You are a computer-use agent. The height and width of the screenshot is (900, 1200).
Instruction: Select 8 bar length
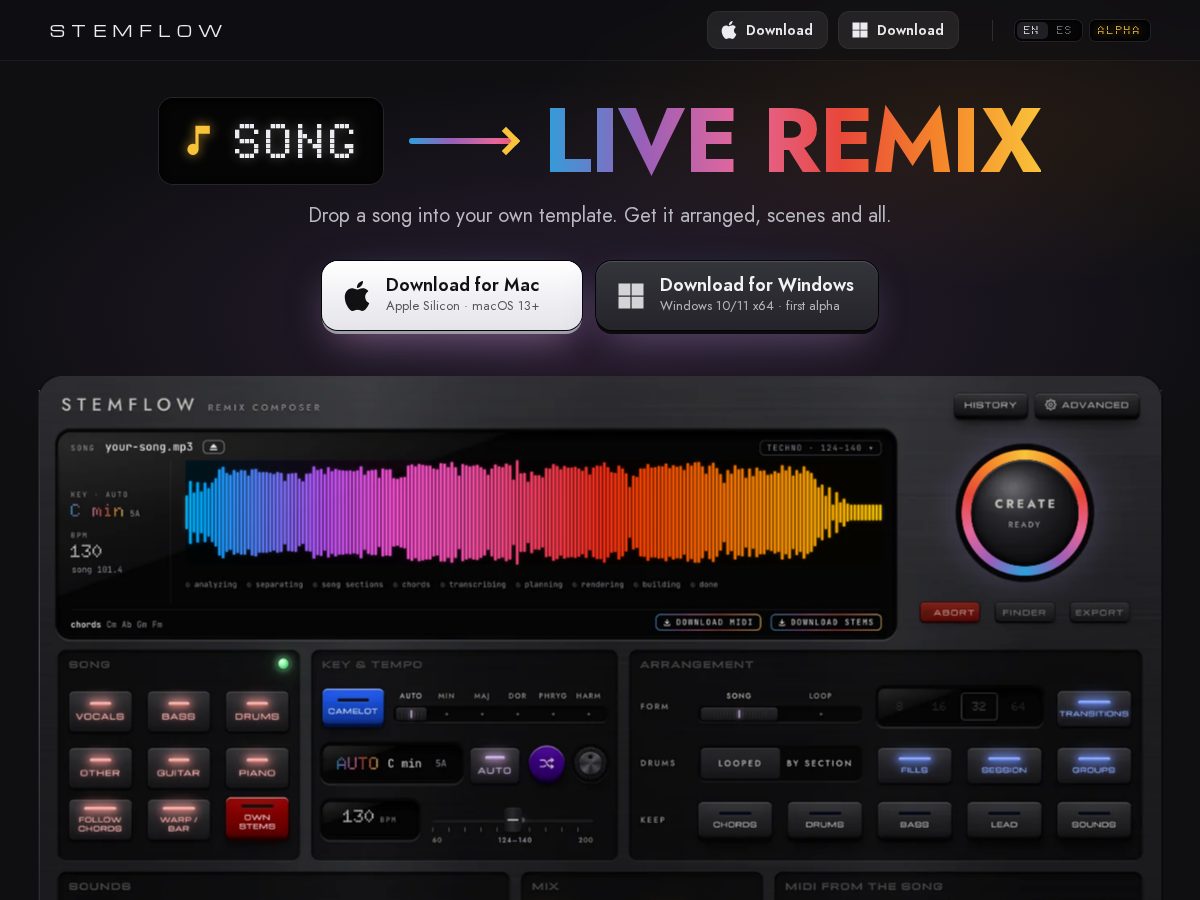tap(899, 707)
